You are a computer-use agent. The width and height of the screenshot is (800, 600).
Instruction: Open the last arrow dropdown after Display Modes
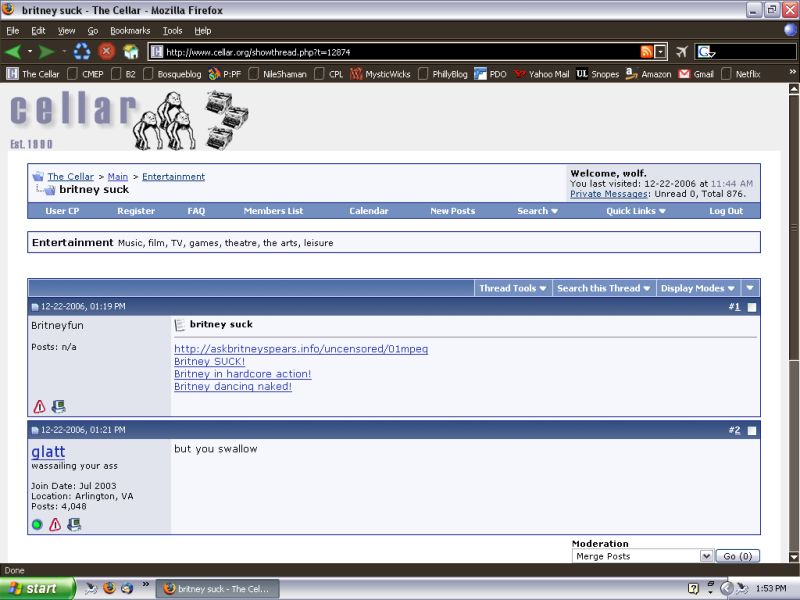coord(749,288)
